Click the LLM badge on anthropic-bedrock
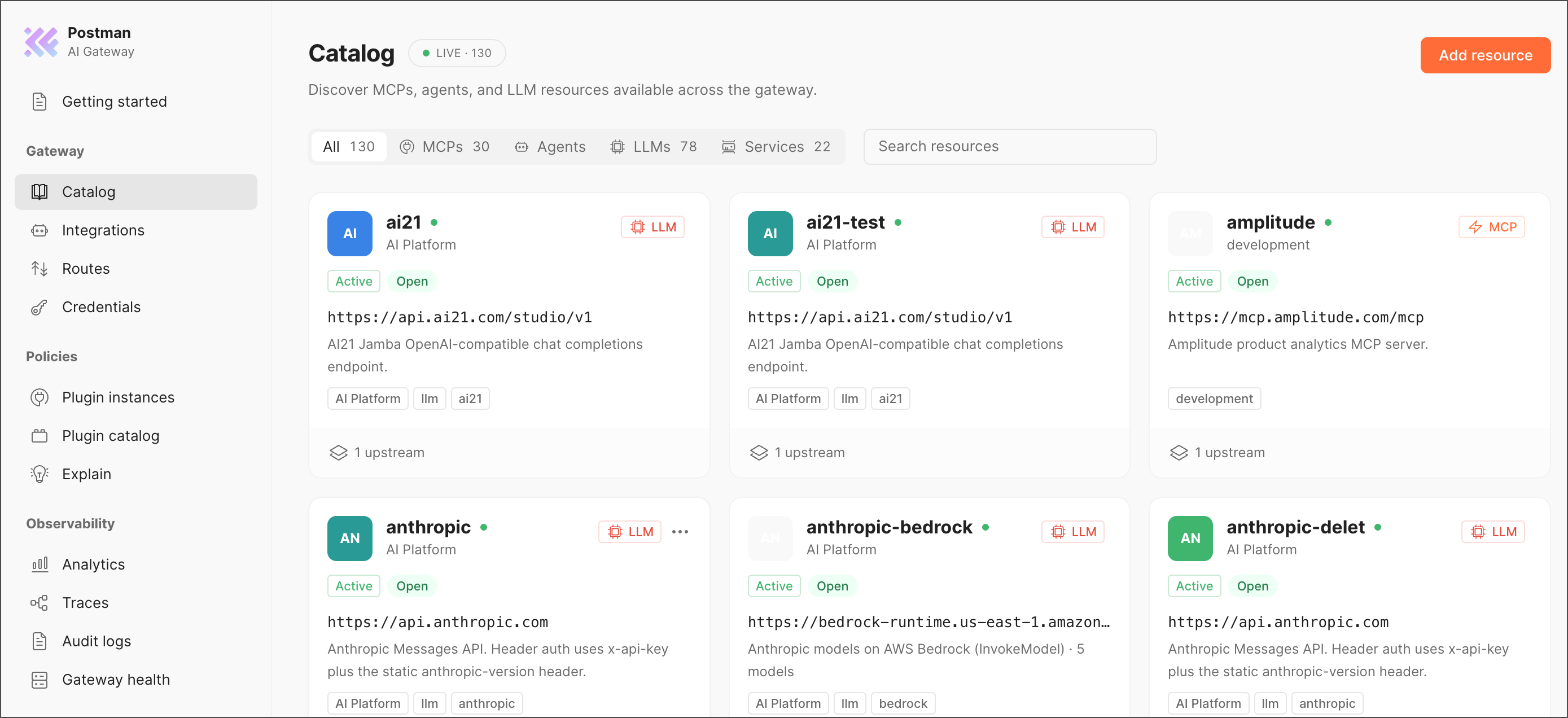This screenshot has width=1568, height=718. (1072, 532)
